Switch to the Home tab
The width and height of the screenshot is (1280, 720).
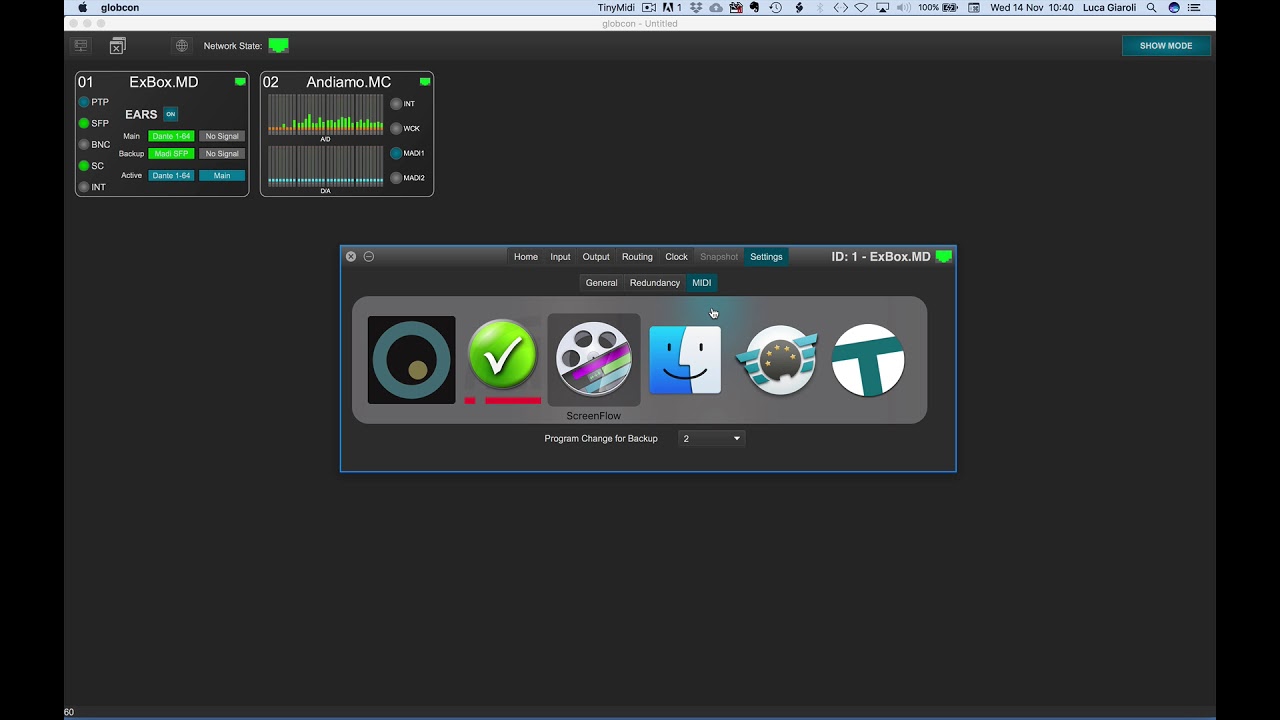pos(526,257)
